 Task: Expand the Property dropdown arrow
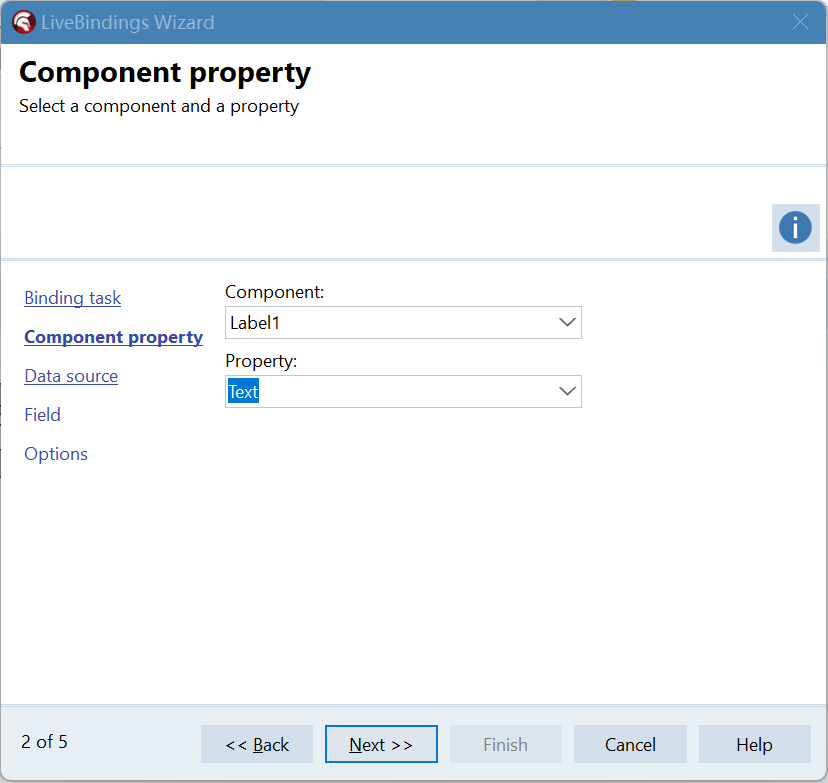pyautogui.click(x=567, y=392)
